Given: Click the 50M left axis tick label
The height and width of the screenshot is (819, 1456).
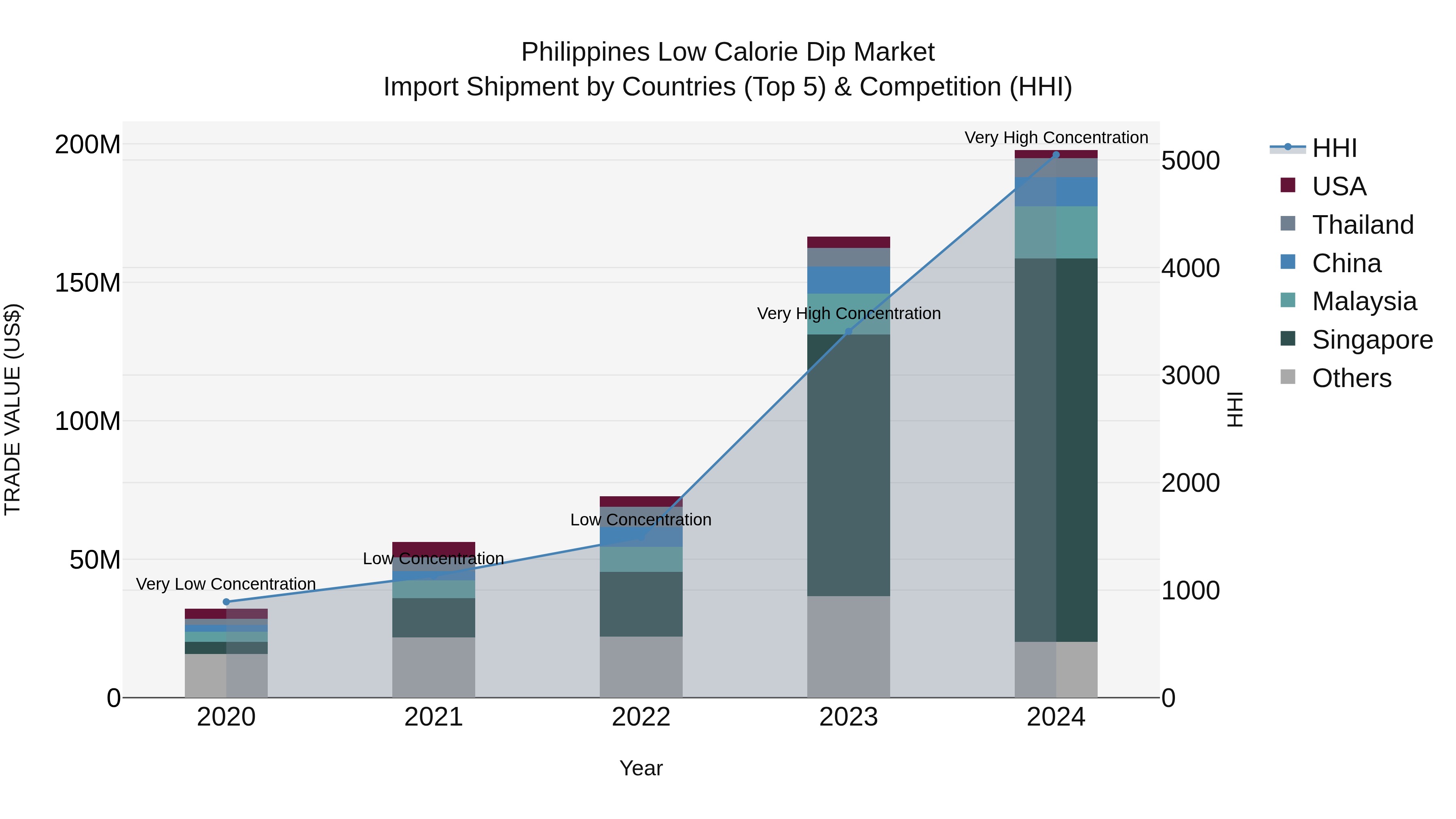Looking at the screenshot, I should click(x=95, y=560).
